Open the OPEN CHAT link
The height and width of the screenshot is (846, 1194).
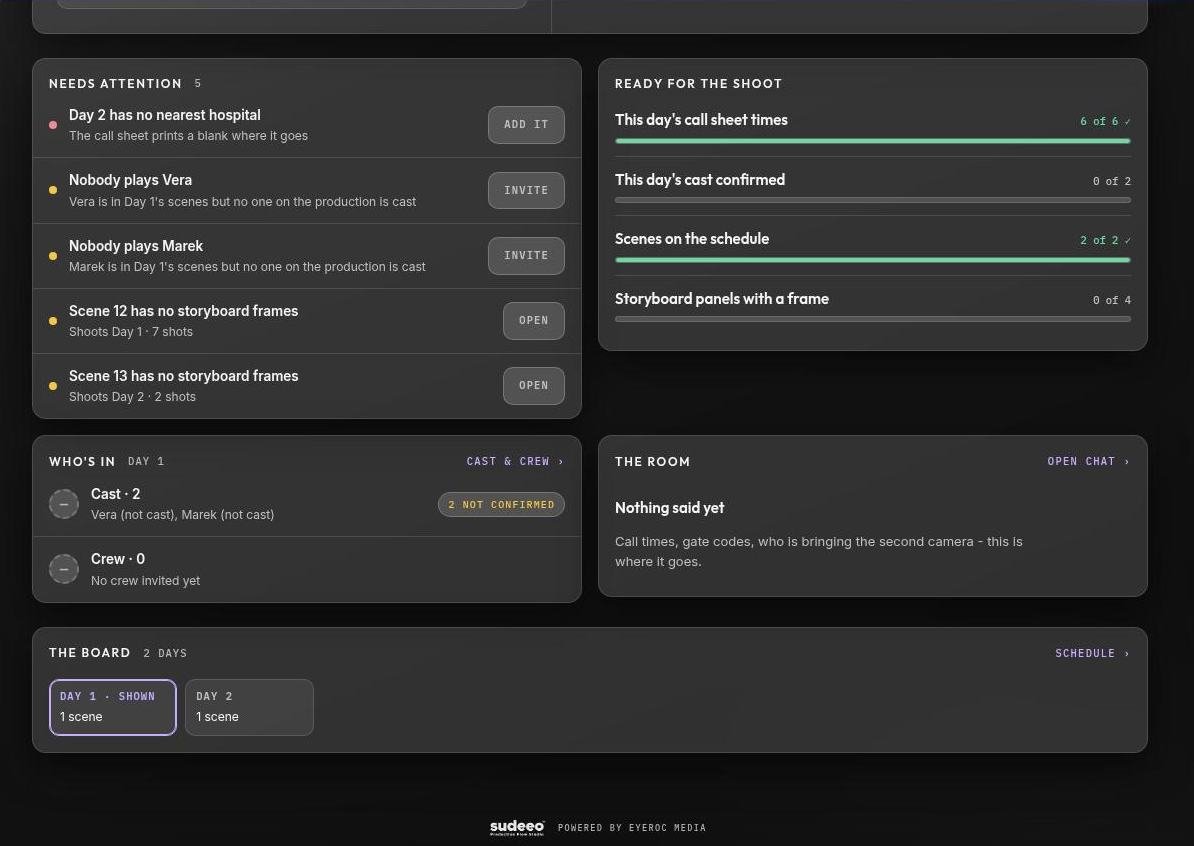pyautogui.click(x=1088, y=461)
